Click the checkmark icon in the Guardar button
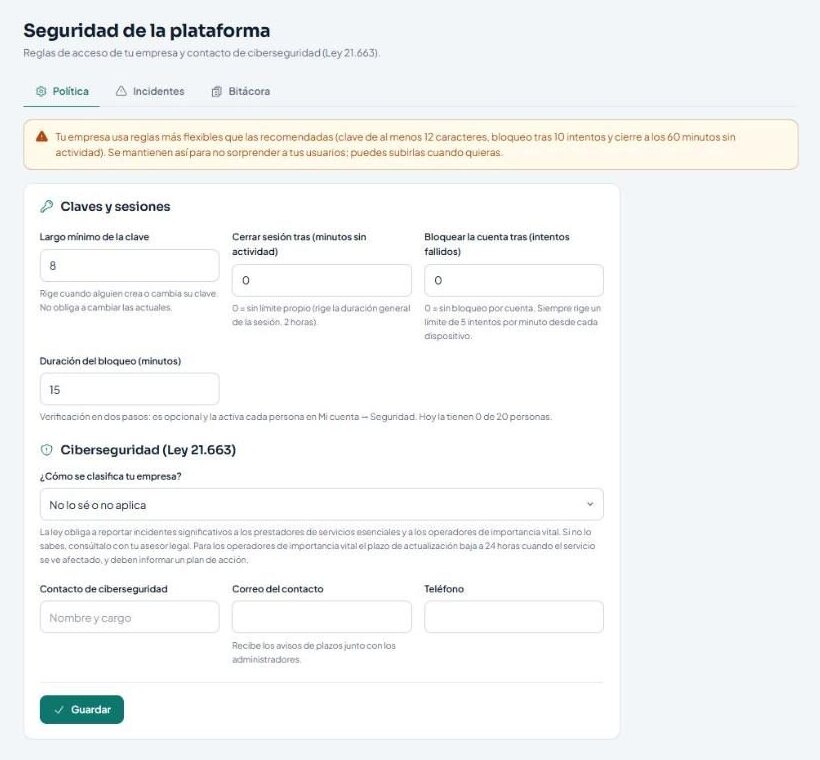This screenshot has width=820, height=760. (59, 710)
